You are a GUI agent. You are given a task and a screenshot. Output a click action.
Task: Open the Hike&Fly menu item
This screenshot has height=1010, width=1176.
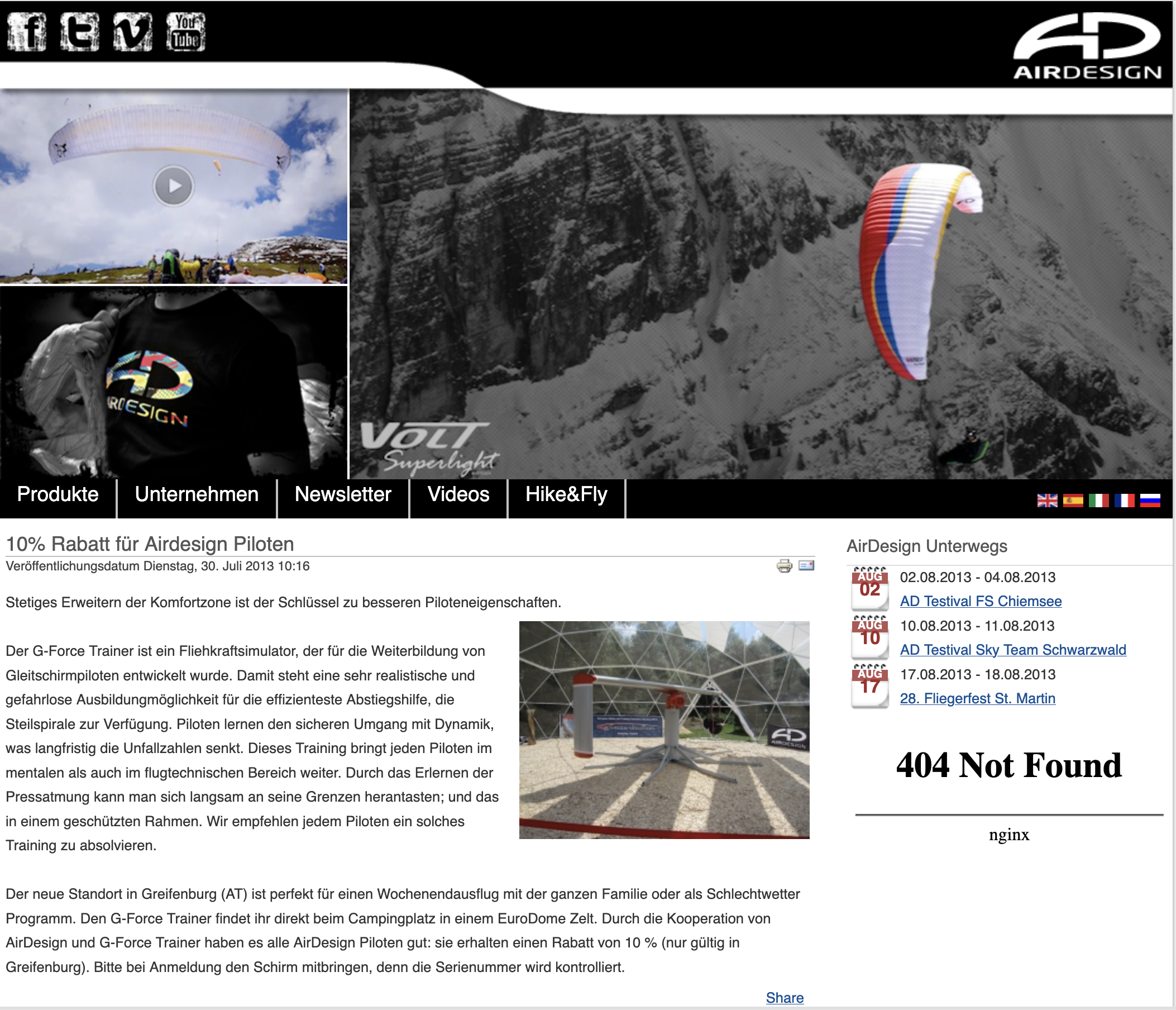pyautogui.click(x=566, y=494)
